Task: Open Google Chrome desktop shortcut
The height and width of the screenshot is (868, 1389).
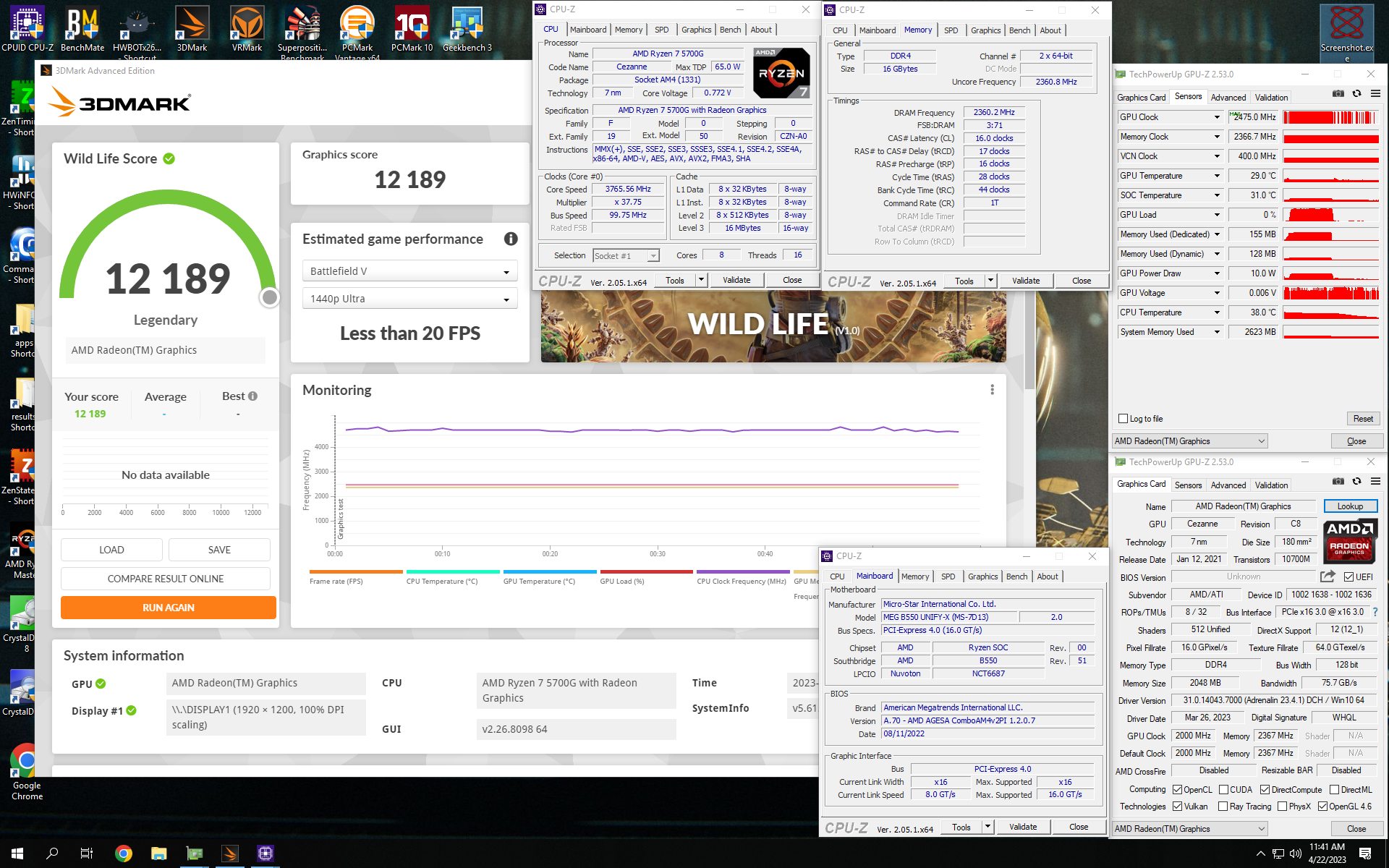Action: 27,772
